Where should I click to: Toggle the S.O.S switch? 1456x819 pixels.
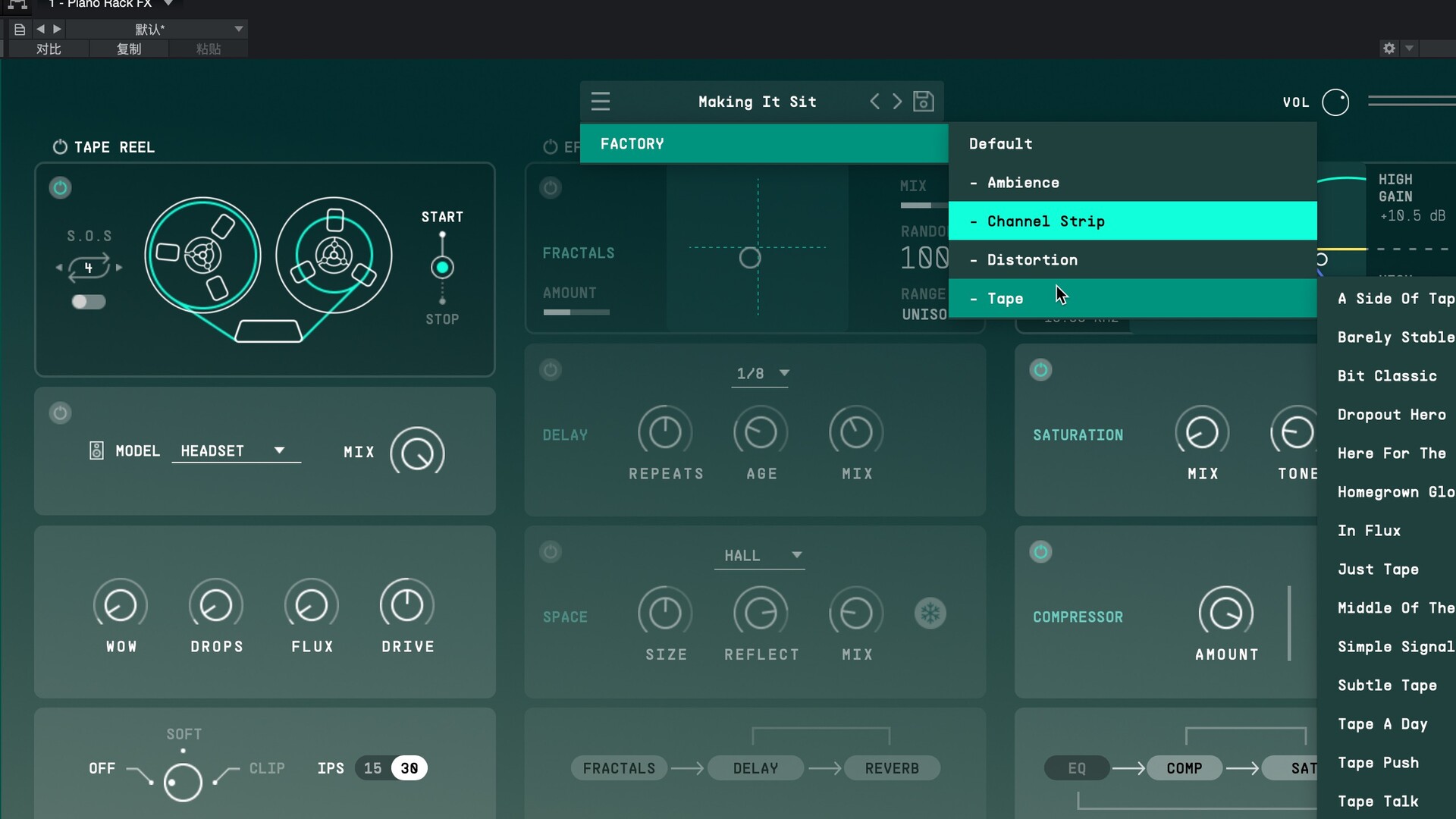89,302
